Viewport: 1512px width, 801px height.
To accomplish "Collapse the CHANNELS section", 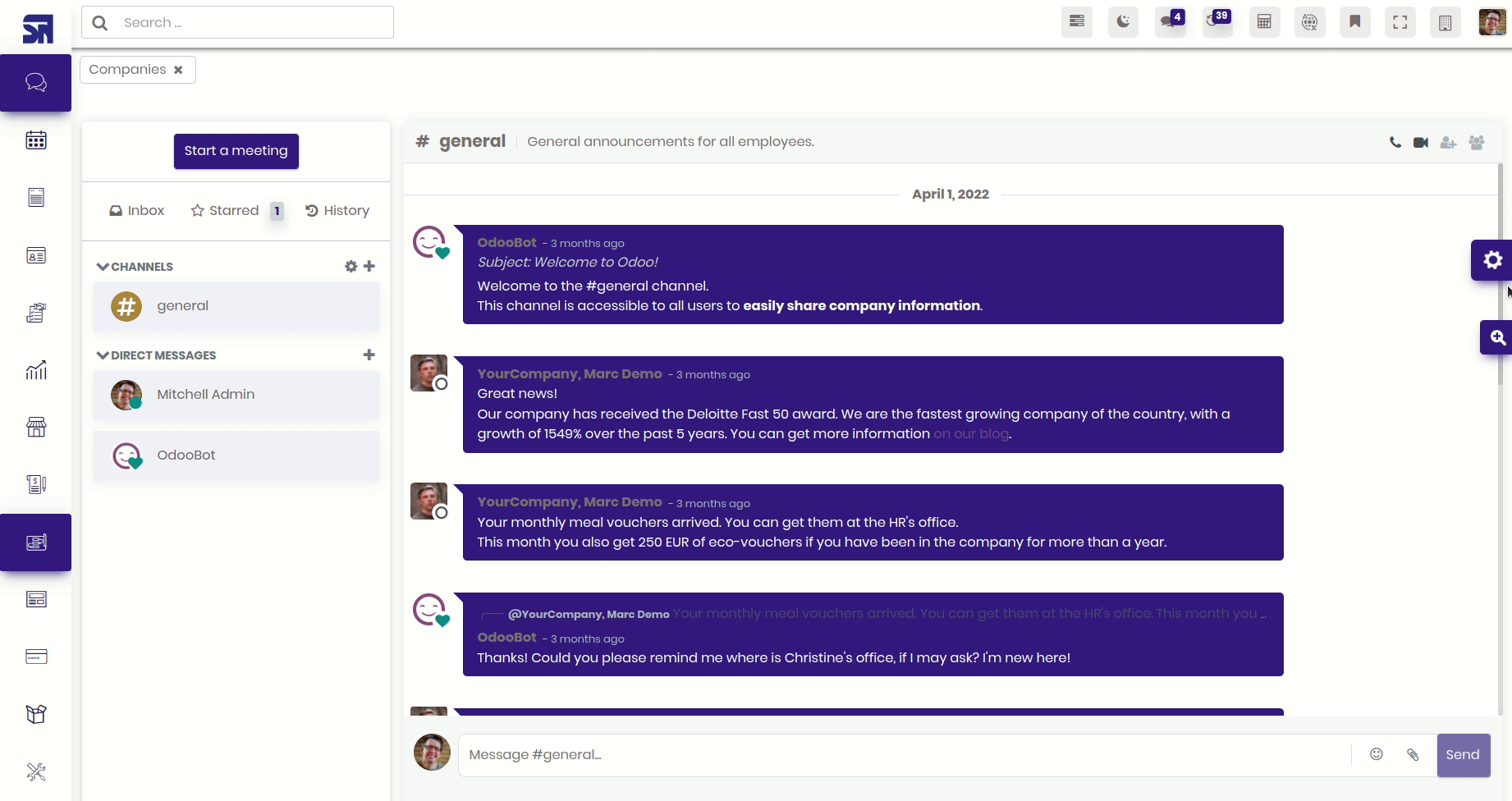I will coord(135,267).
